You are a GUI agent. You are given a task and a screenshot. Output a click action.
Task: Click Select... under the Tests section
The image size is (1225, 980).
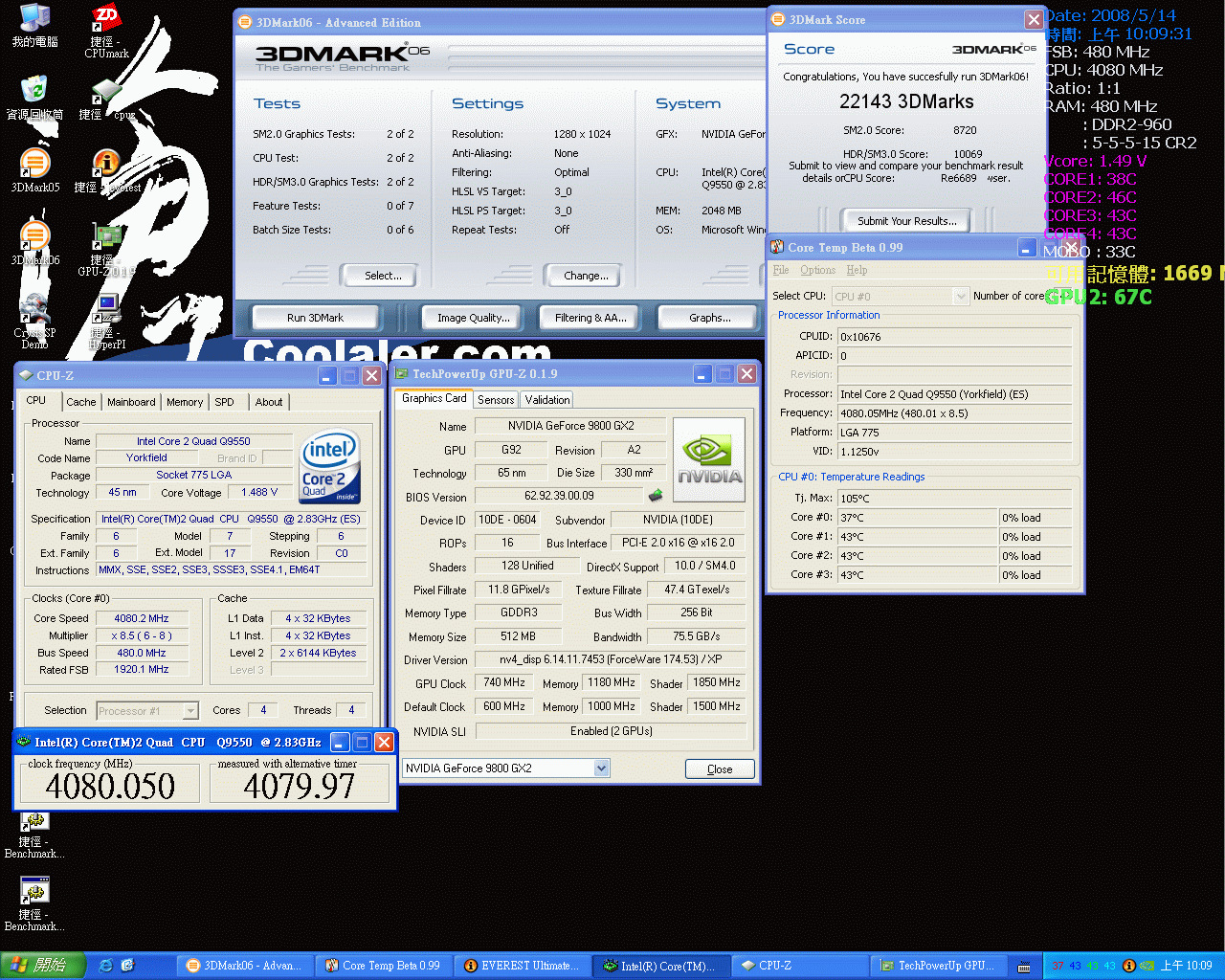tap(383, 276)
